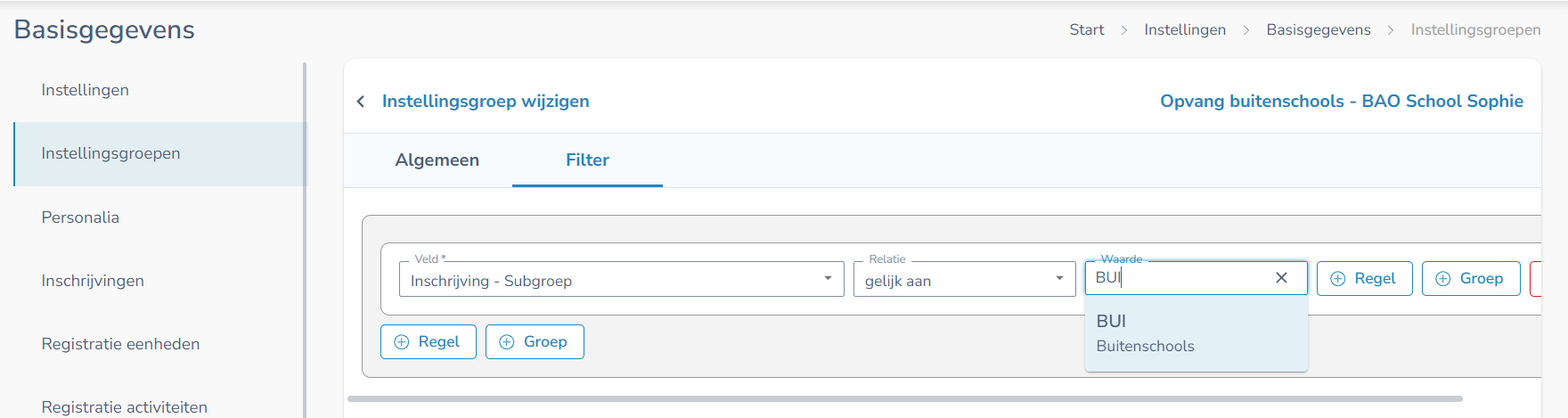Image resolution: width=1568 pixels, height=418 pixels.
Task: Expand the Relatie dropdown gelijk aan
Action: [964, 279]
